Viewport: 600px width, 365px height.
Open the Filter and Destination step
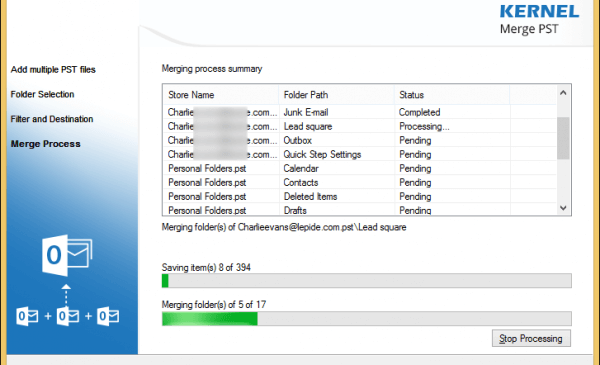pos(52,119)
